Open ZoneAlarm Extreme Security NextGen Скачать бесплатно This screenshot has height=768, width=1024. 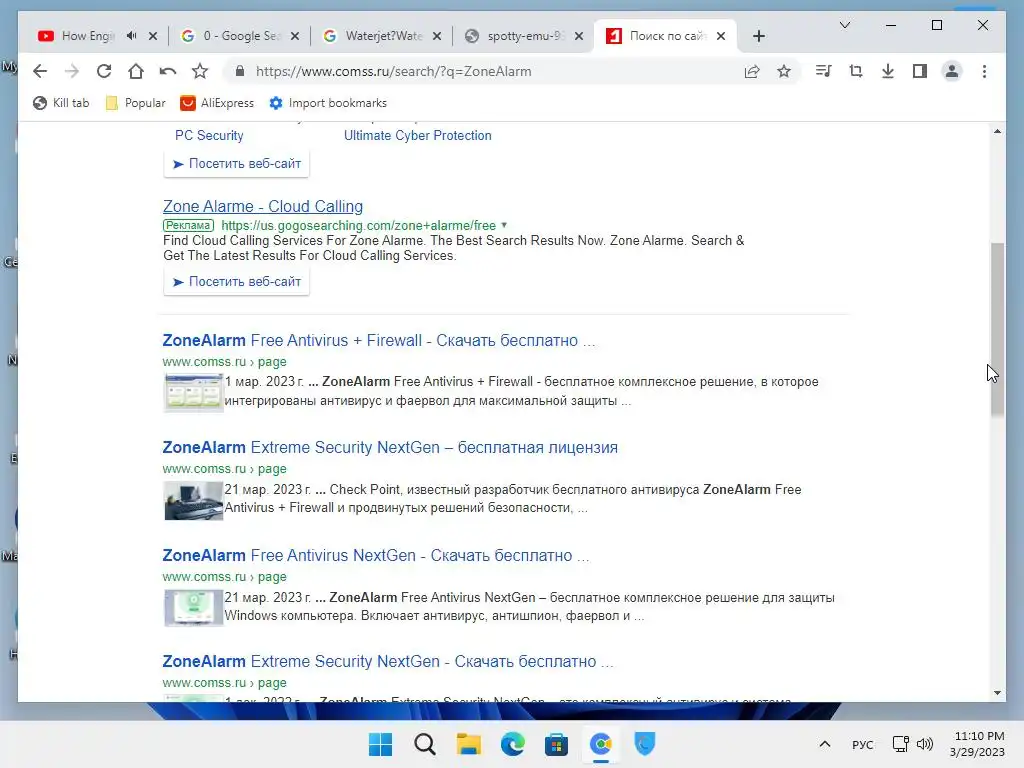(388, 661)
